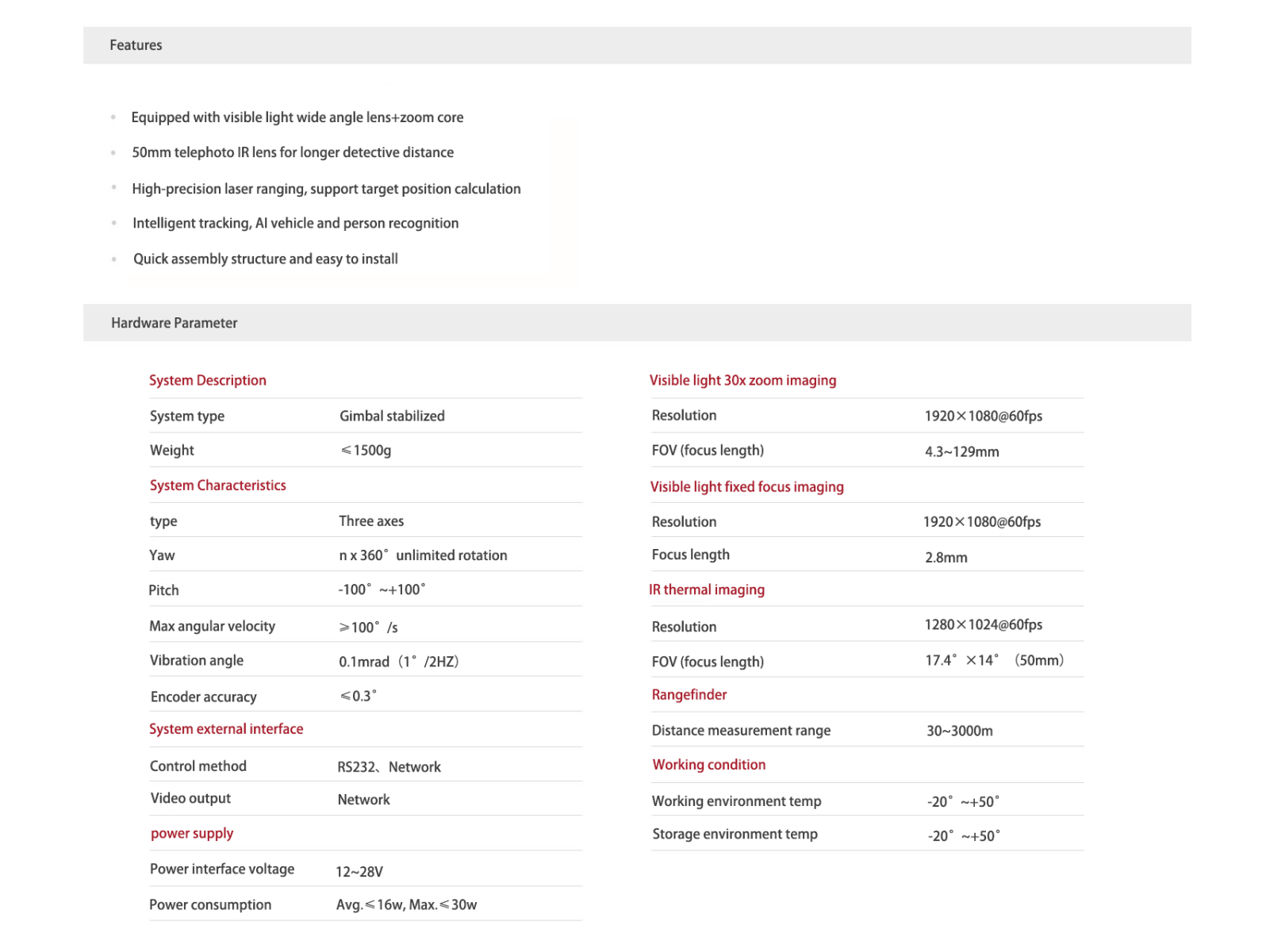
Task: Click the Pitch label
Action: pos(163,590)
